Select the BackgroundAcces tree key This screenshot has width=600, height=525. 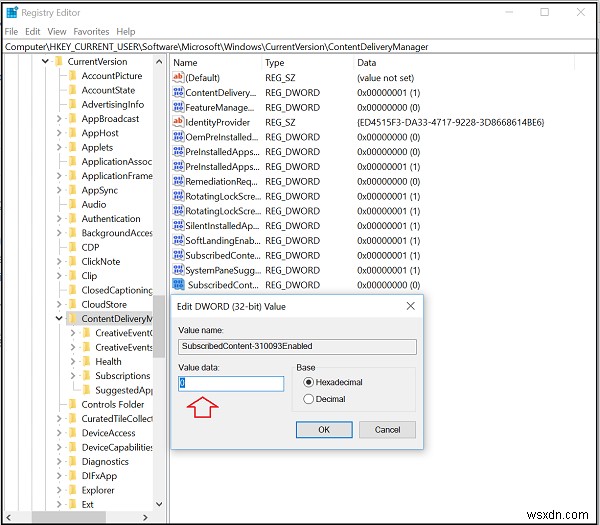117,233
